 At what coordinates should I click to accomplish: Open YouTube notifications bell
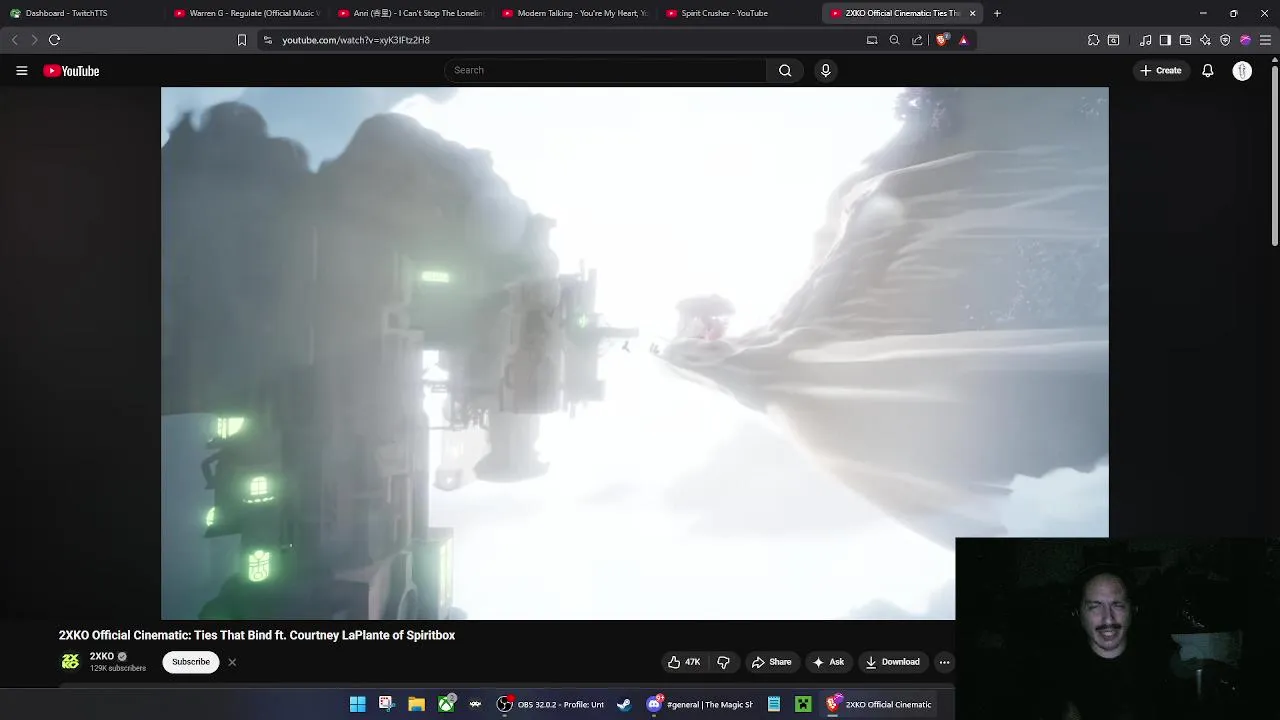coord(1208,71)
